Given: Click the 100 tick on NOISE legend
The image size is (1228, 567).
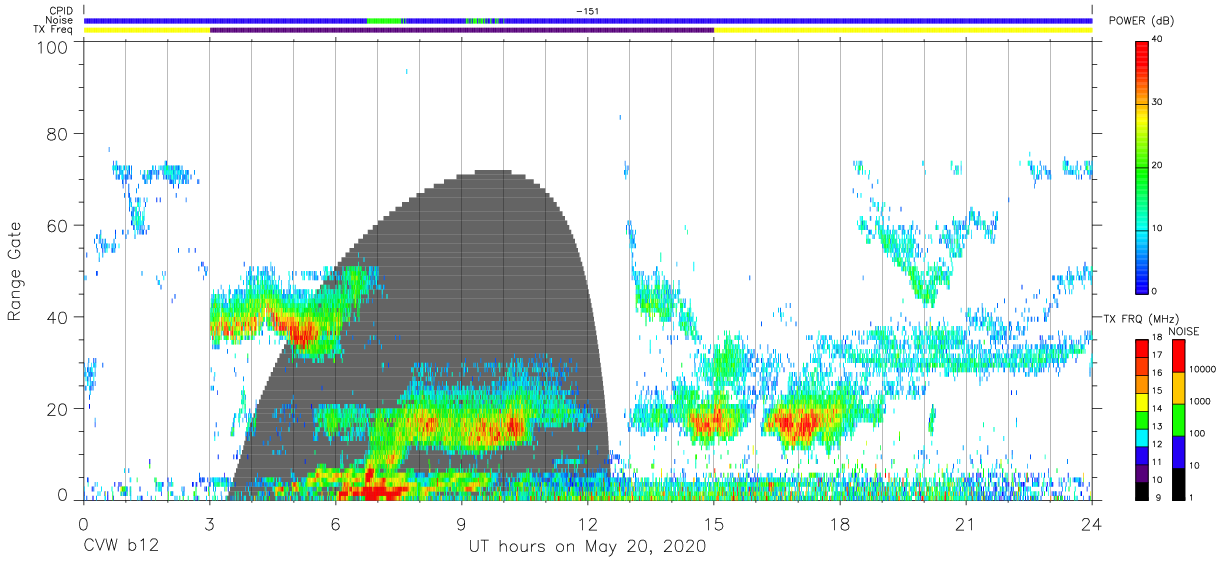Looking at the screenshot, I should 1195,433.
